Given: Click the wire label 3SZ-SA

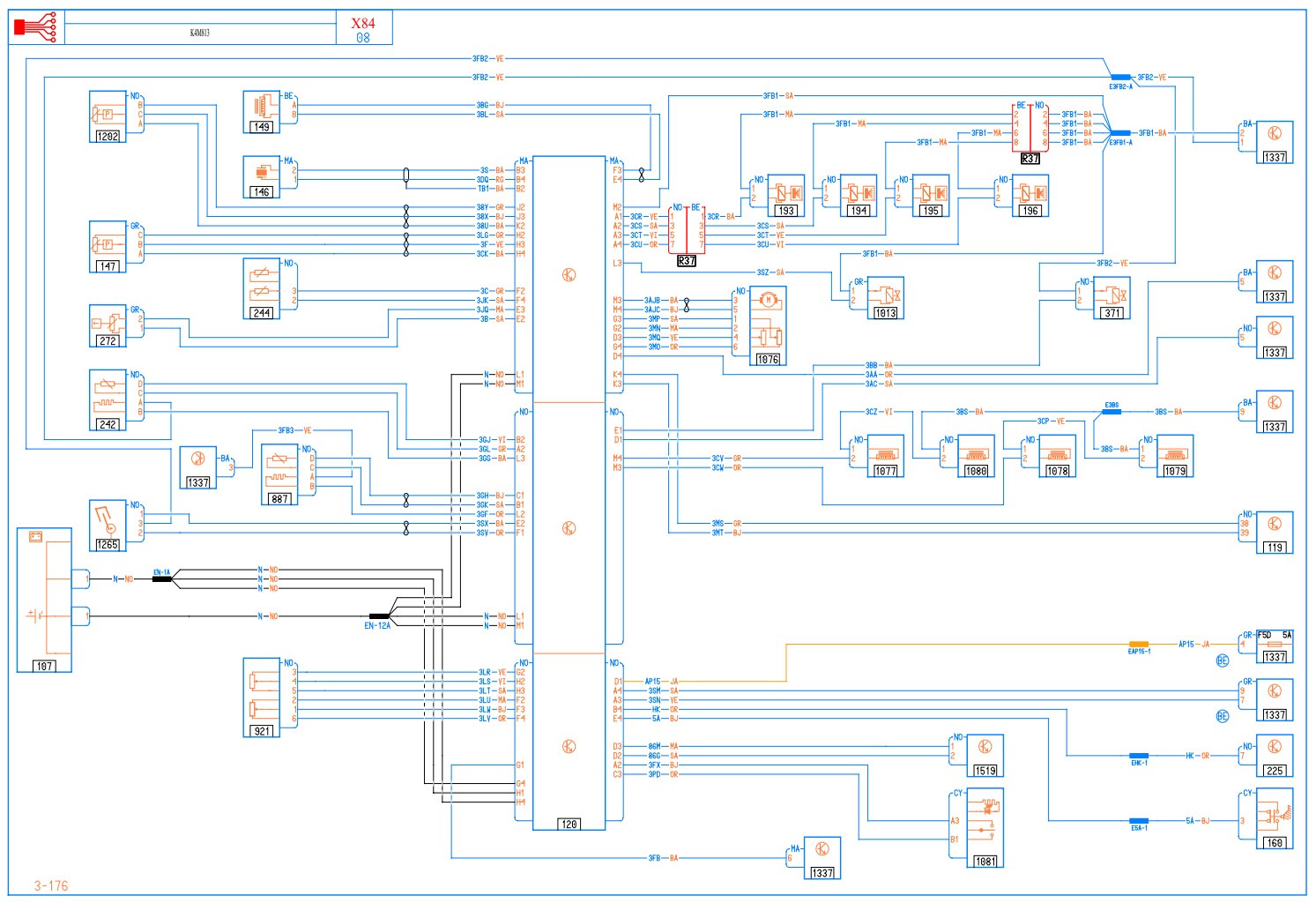Looking at the screenshot, I should coord(770,272).
